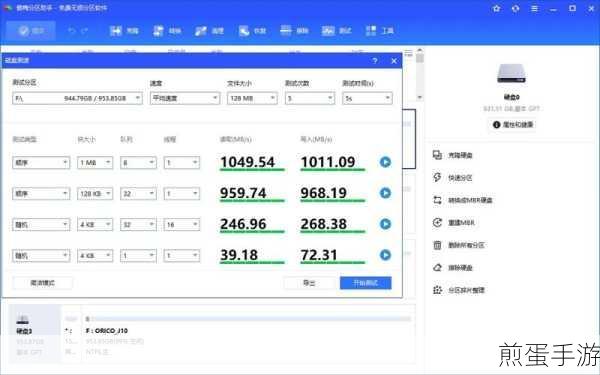Click the hard disk image in the right panel
Image resolution: width=600 pixels, height=375 pixels.
pyautogui.click(x=511, y=73)
